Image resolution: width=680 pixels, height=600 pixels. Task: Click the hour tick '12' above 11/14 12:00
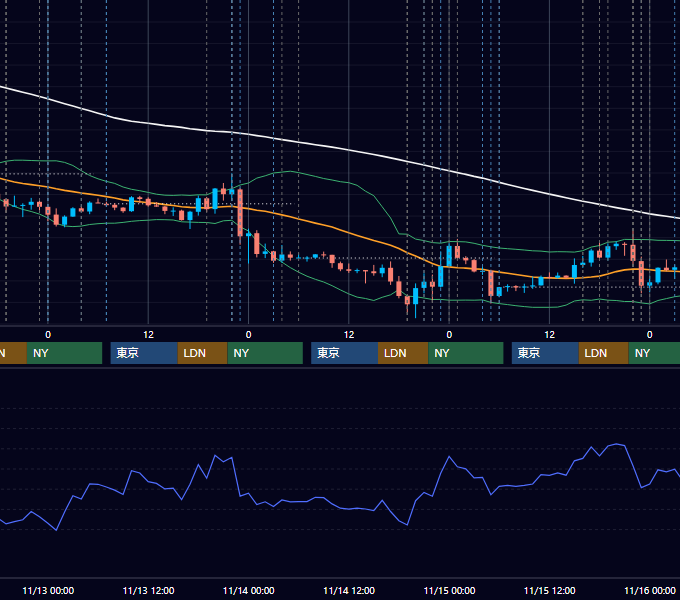pos(349,335)
